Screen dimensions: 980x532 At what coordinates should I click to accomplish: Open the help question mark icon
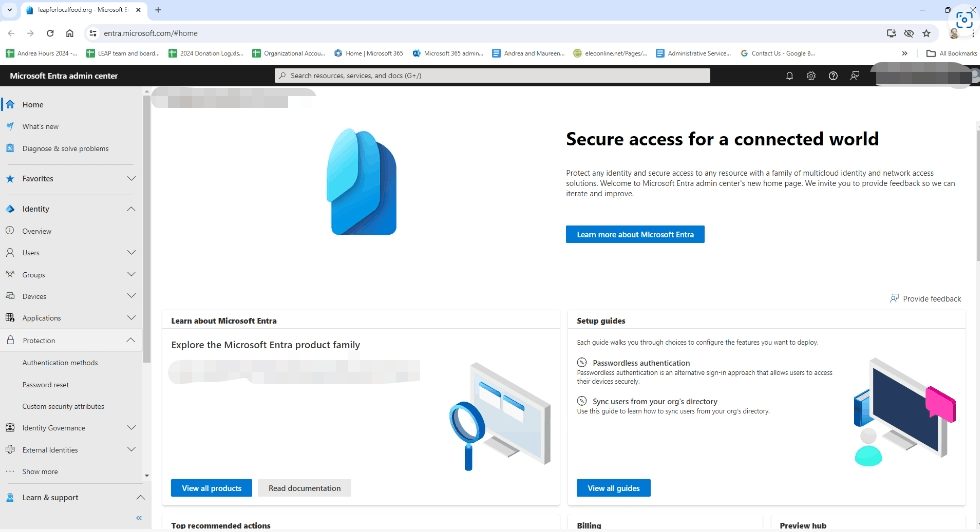833,76
